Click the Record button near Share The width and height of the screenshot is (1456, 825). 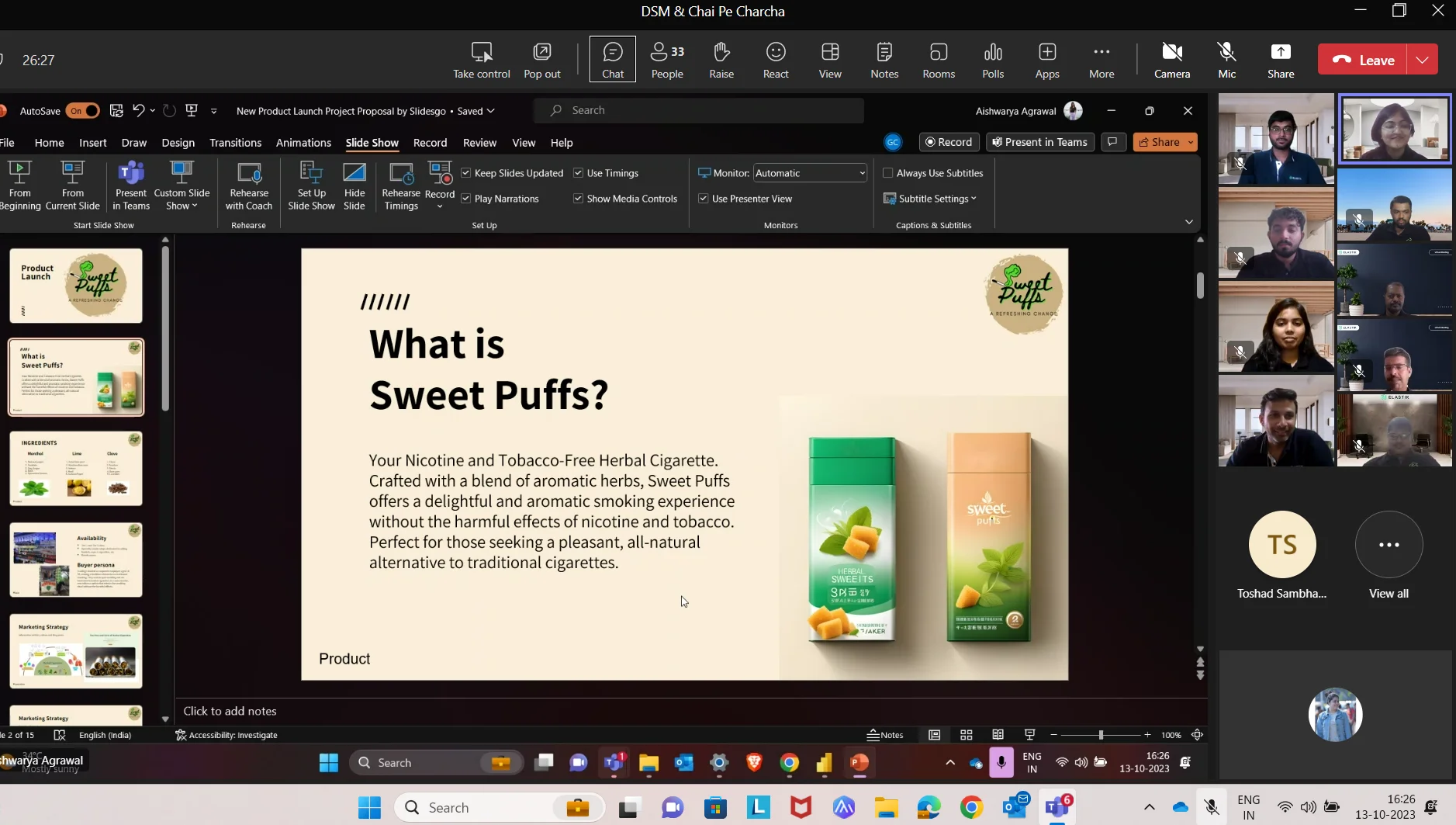coord(948,142)
